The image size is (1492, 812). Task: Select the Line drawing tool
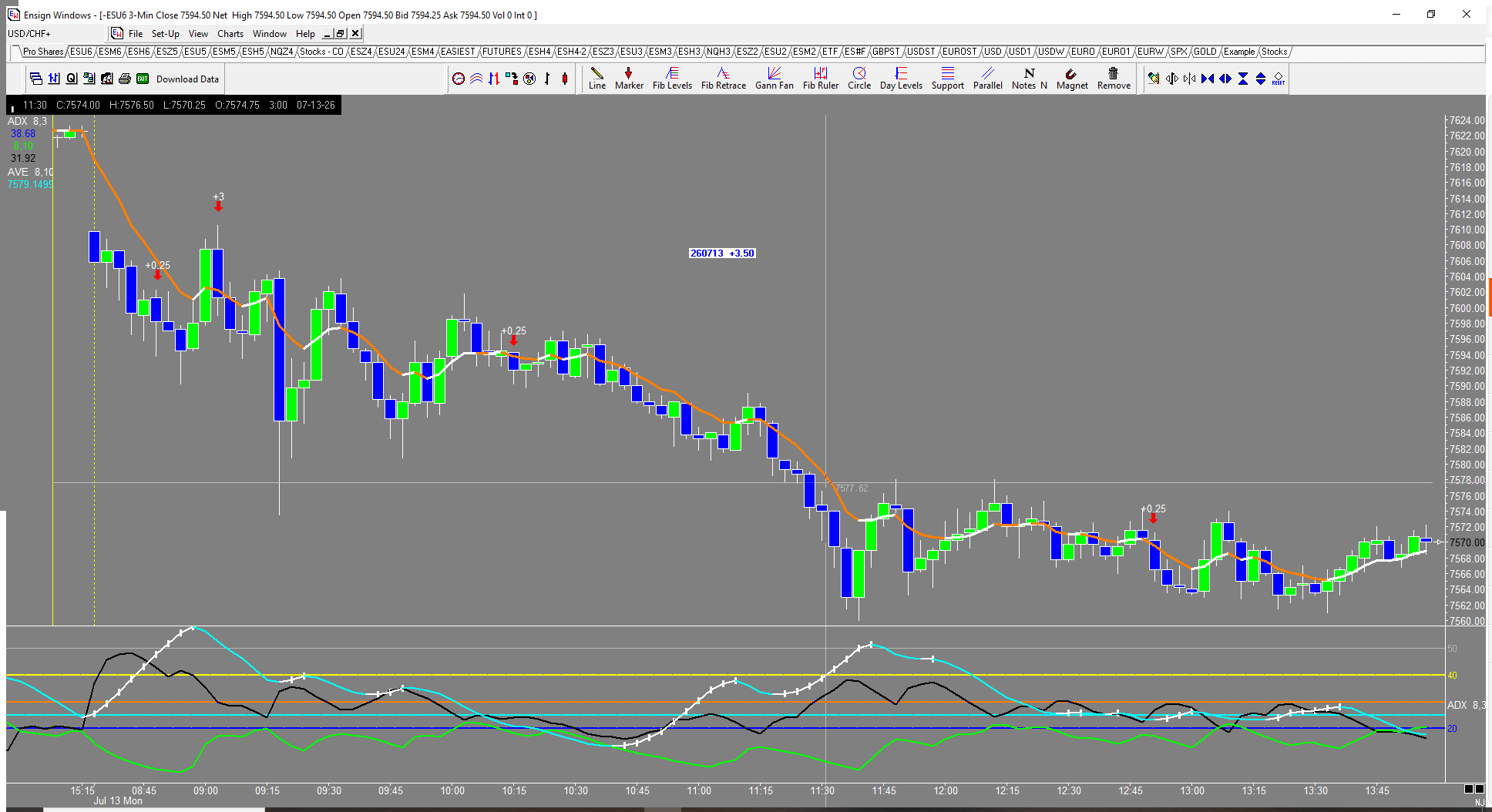coord(597,79)
